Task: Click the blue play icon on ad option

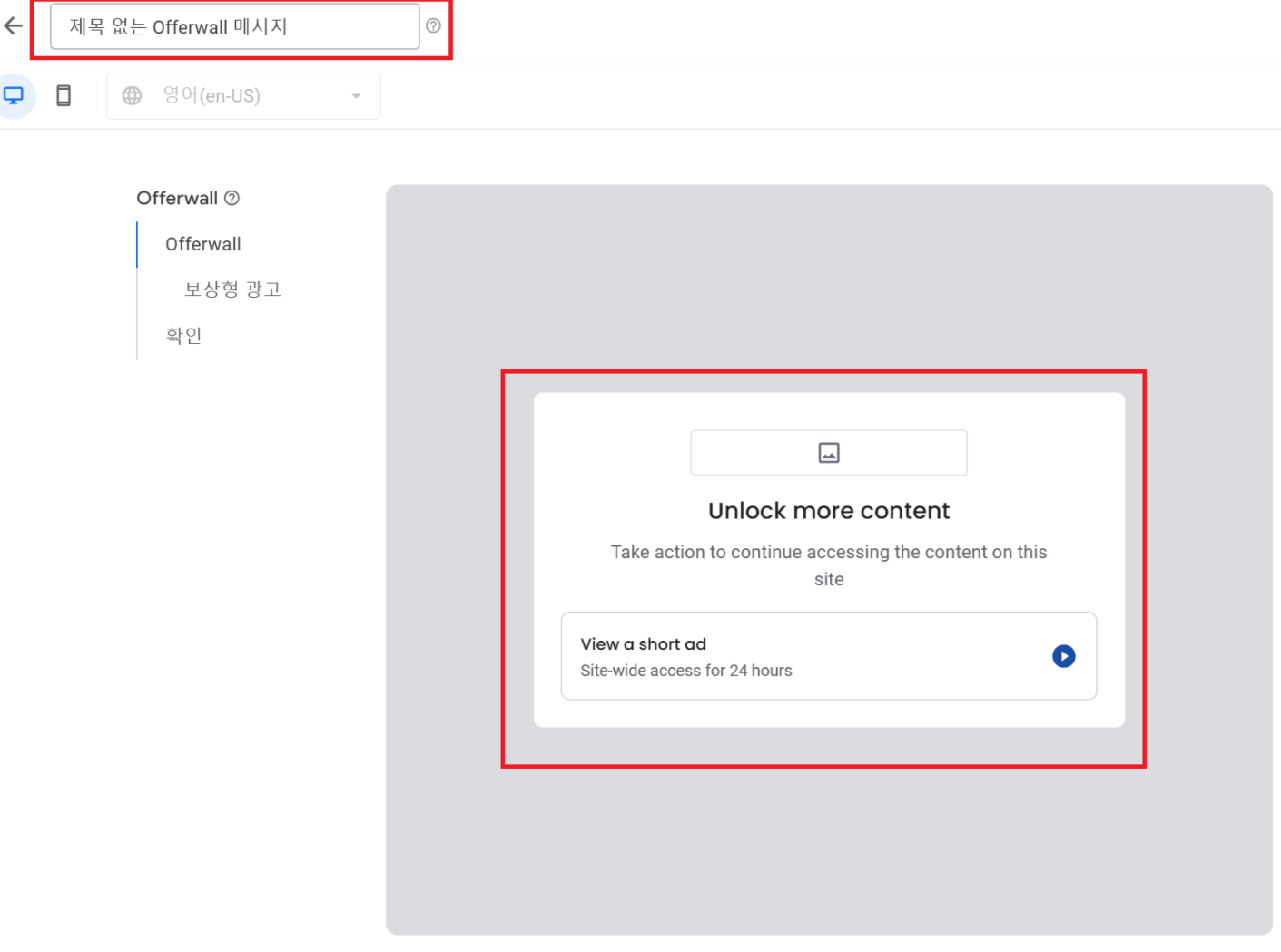Action: tap(1064, 656)
